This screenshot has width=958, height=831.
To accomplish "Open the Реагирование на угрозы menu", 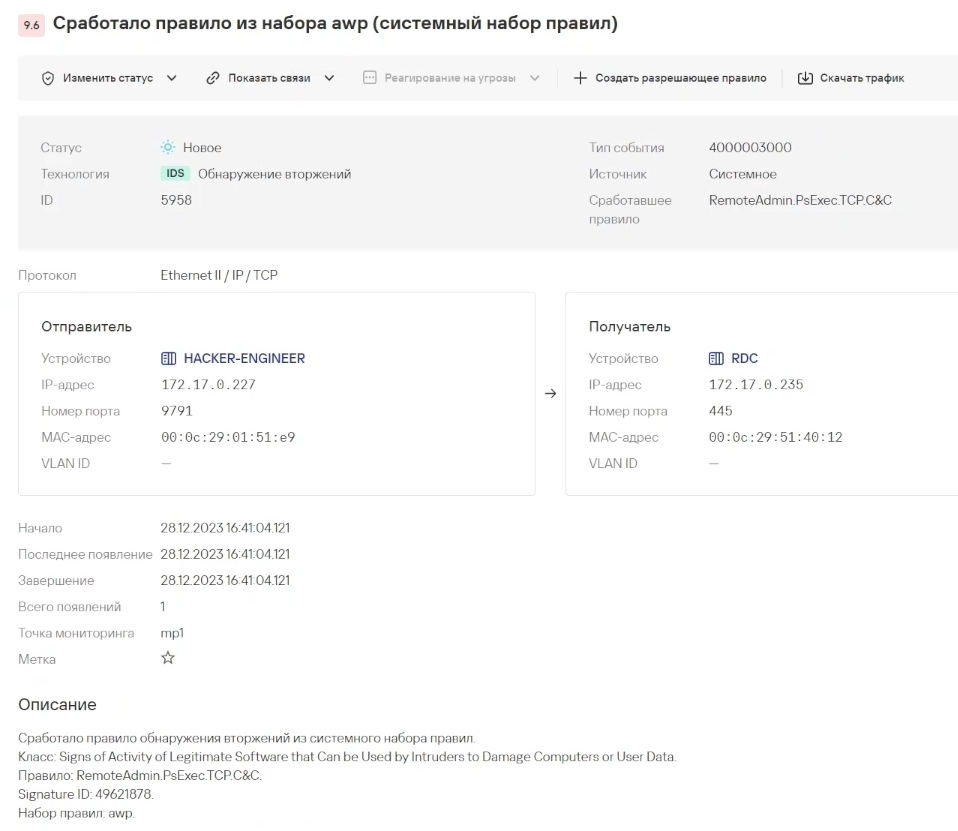I will click(x=449, y=79).
